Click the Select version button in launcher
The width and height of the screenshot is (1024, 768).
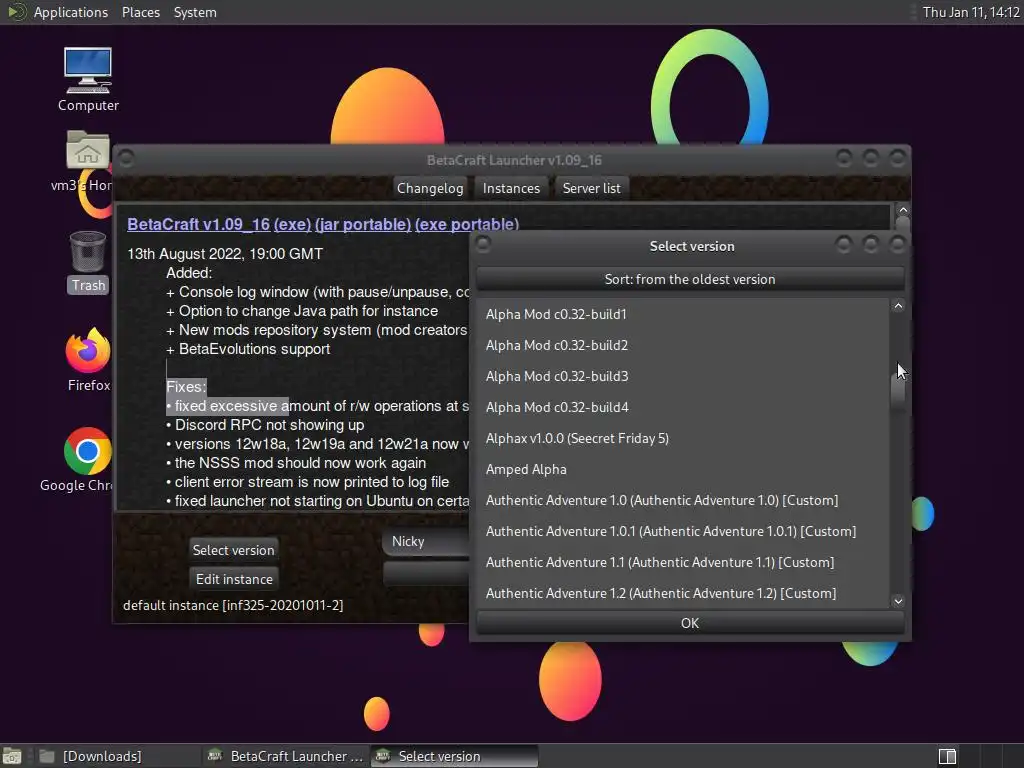point(233,550)
